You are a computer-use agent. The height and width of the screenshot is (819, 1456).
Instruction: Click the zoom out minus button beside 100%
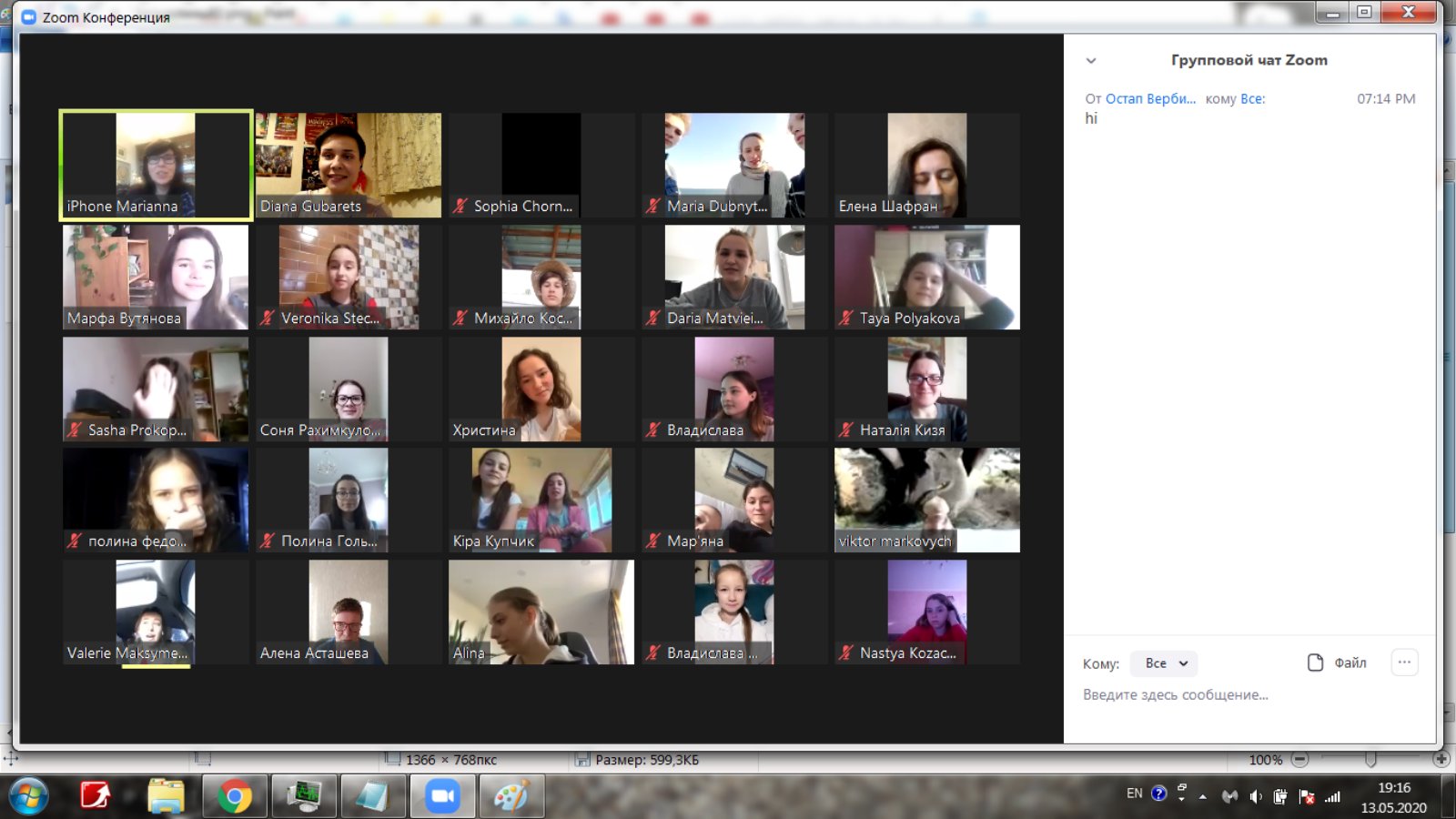[x=1300, y=759]
